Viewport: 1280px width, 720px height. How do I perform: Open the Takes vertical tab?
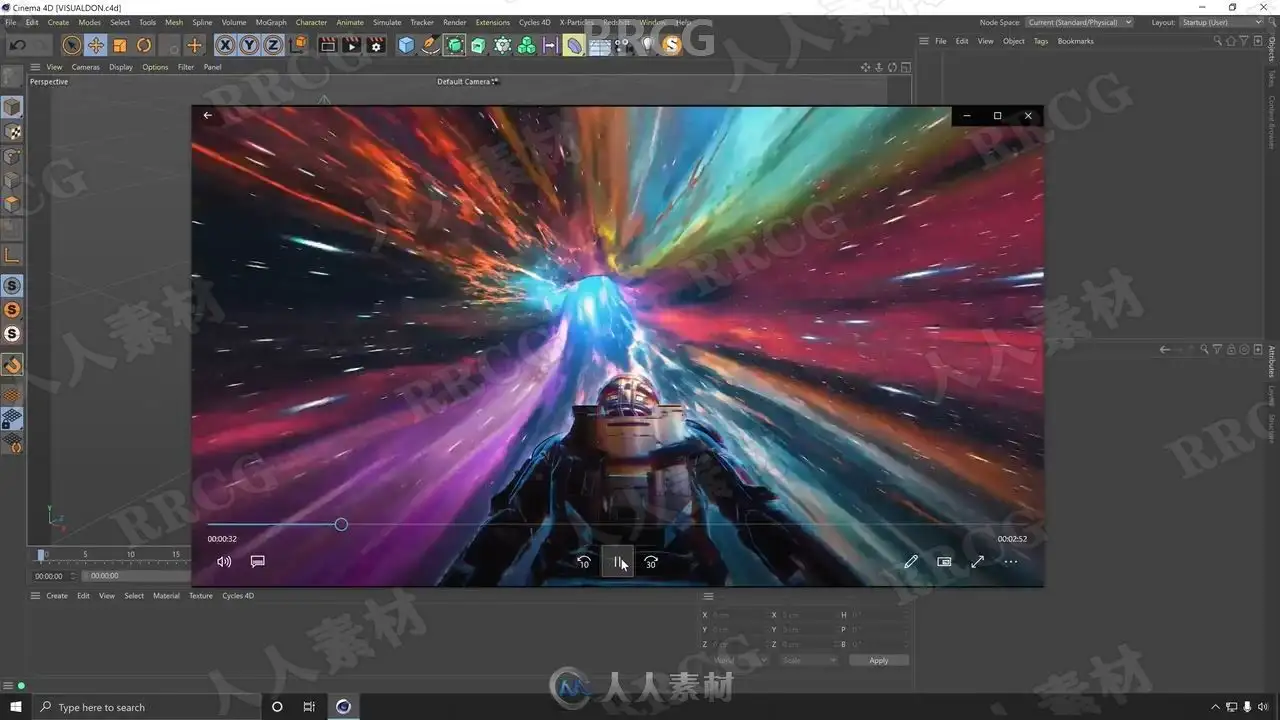1272,78
